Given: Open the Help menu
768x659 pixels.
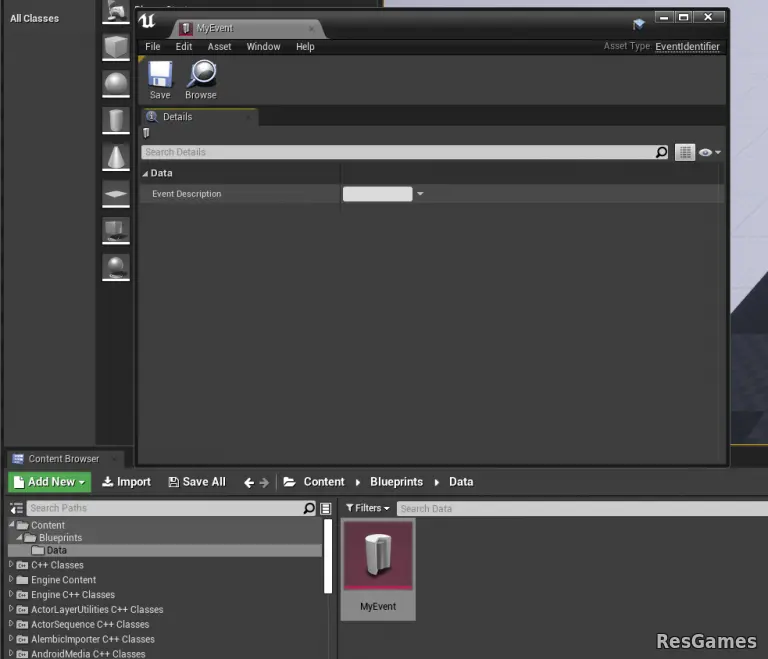Looking at the screenshot, I should coord(305,47).
